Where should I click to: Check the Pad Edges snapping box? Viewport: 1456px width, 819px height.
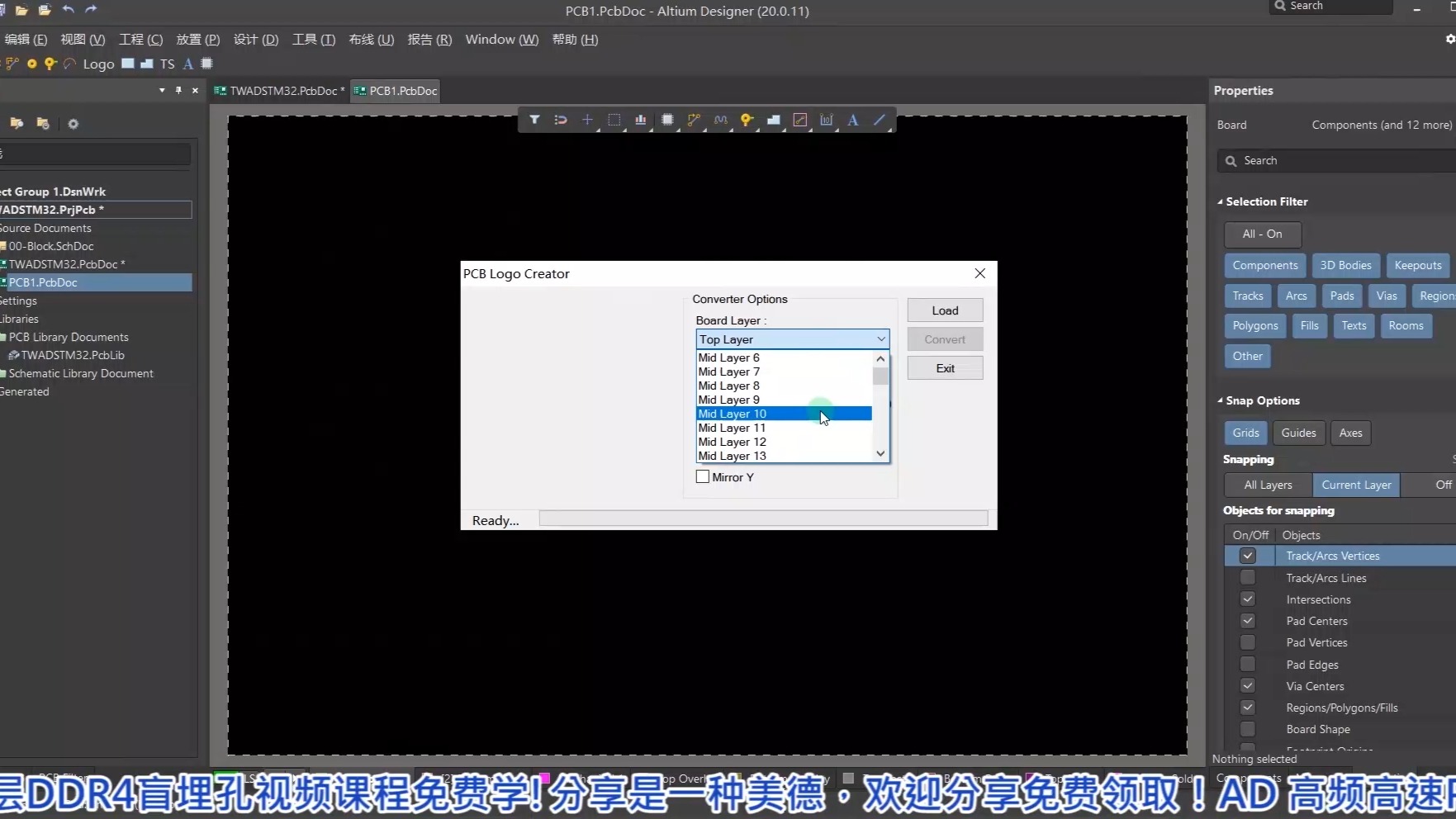point(1248,665)
